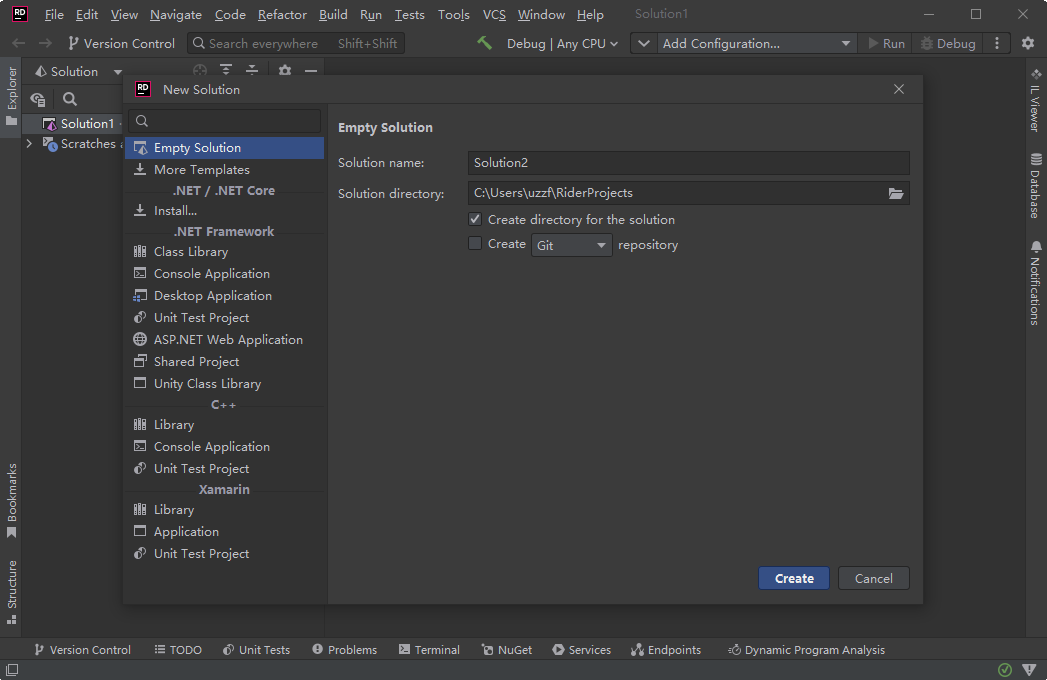
Task: Select Xamarin Application template
Action: 224,532
